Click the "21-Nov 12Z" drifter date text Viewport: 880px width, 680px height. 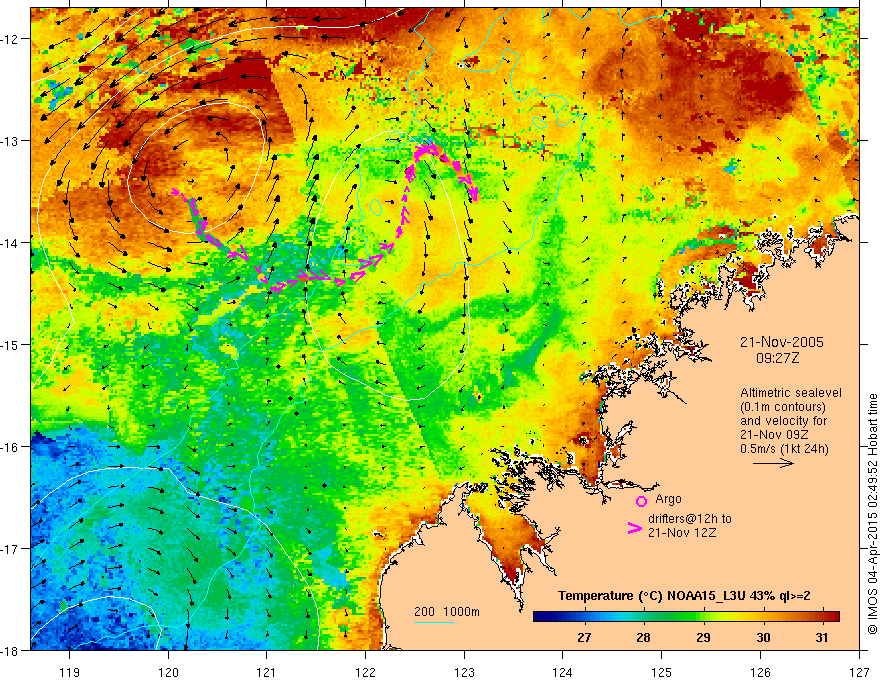(x=682, y=532)
